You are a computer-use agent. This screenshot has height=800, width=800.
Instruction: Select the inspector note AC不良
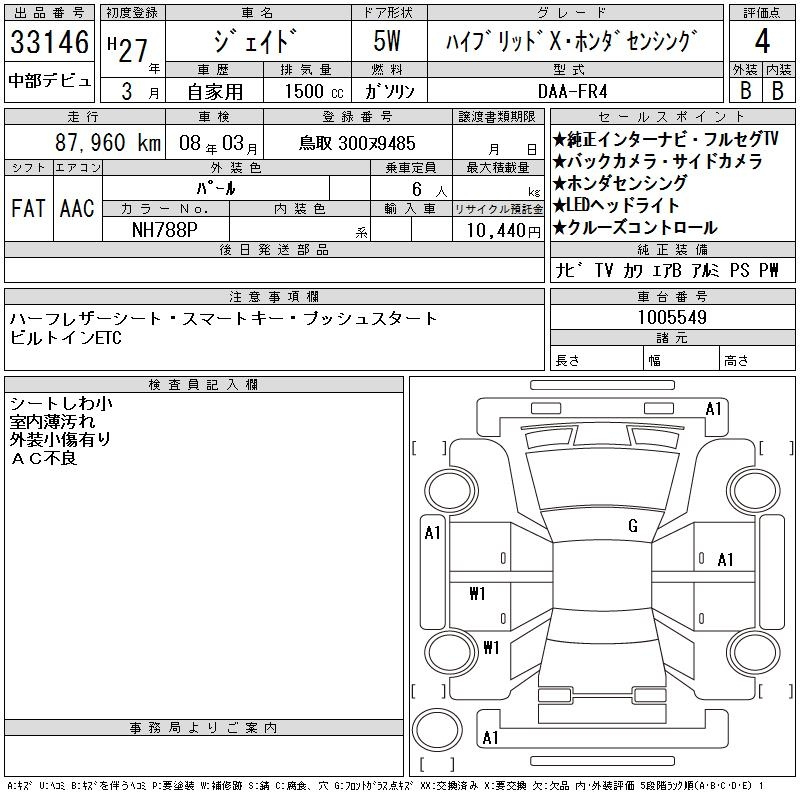click(x=43, y=458)
